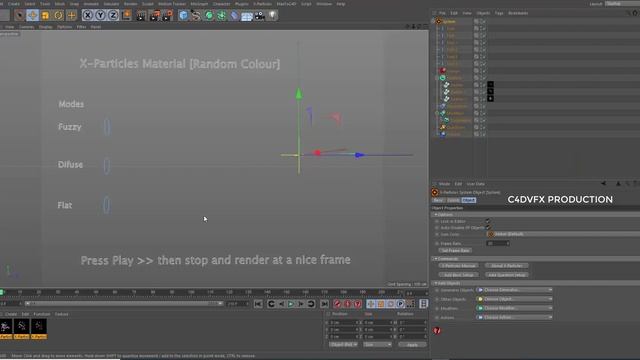Click Add Question Setup button
Viewport: 640px width, 360px height.
pos(507,275)
